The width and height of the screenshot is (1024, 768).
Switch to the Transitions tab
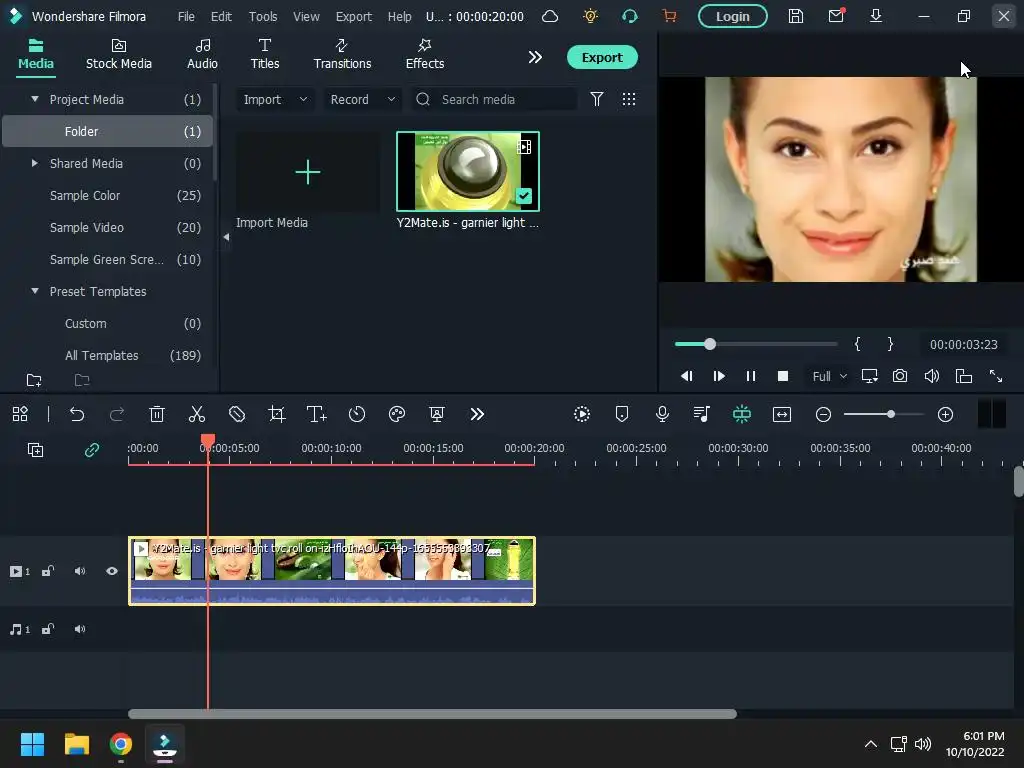tap(342, 53)
